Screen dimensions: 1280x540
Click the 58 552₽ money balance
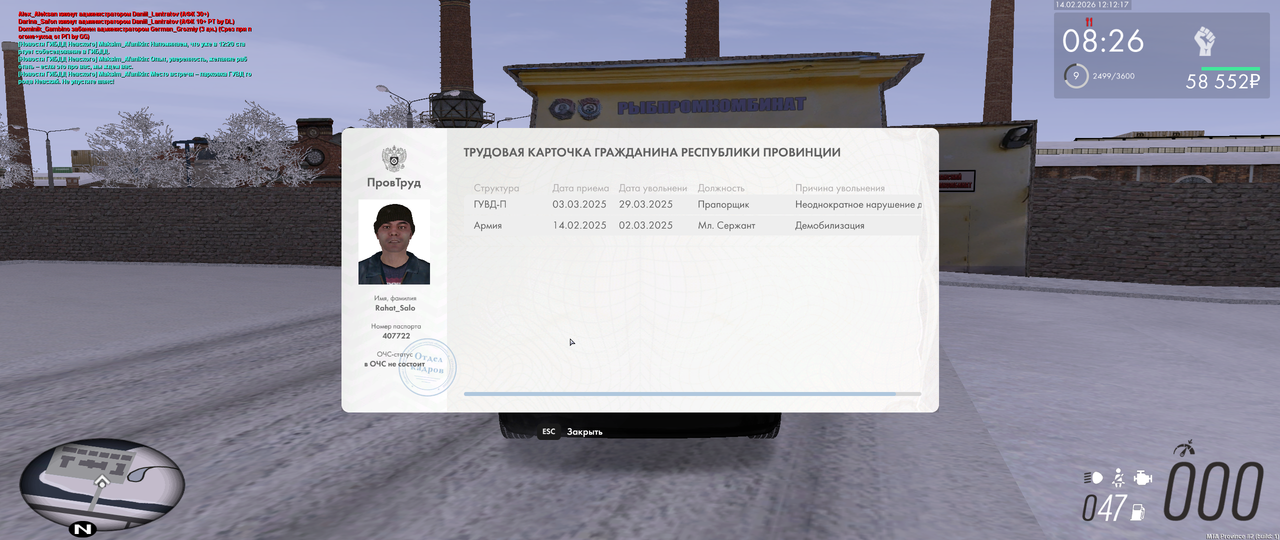[1223, 83]
